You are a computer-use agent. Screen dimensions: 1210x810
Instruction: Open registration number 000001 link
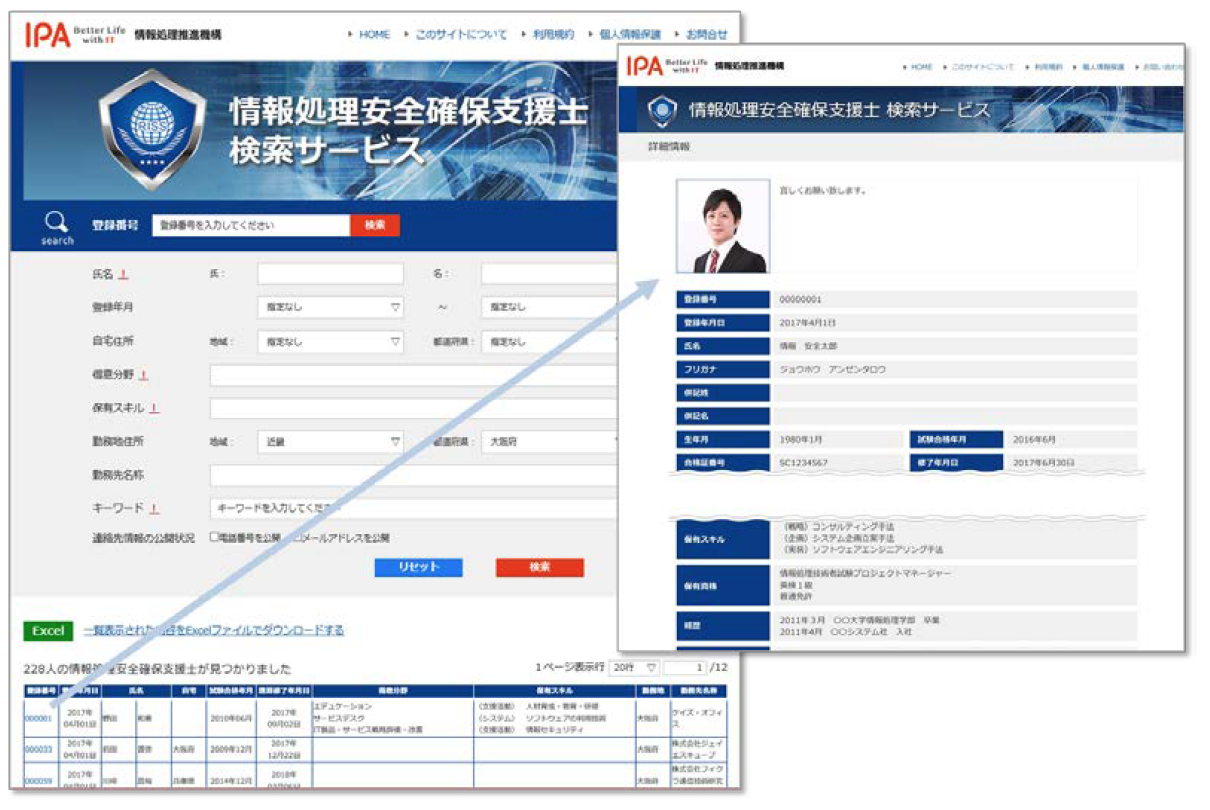pos(38,718)
